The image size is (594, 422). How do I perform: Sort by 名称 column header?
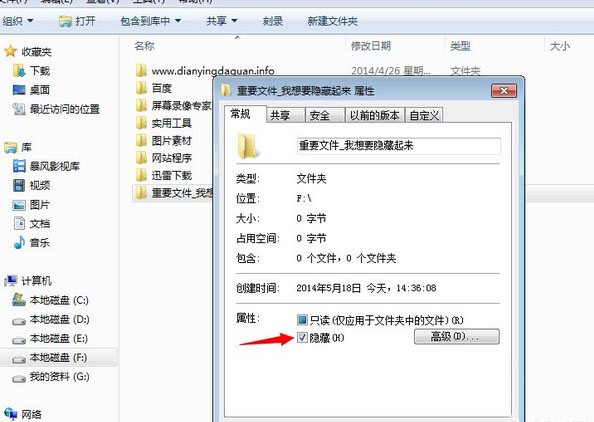pos(144,46)
